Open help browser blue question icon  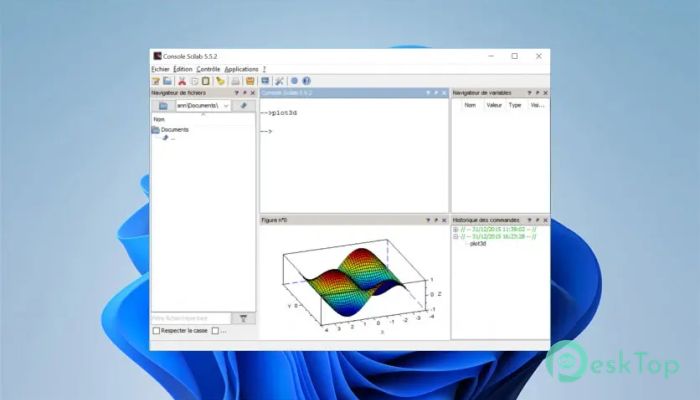pyautogui.click(x=306, y=81)
